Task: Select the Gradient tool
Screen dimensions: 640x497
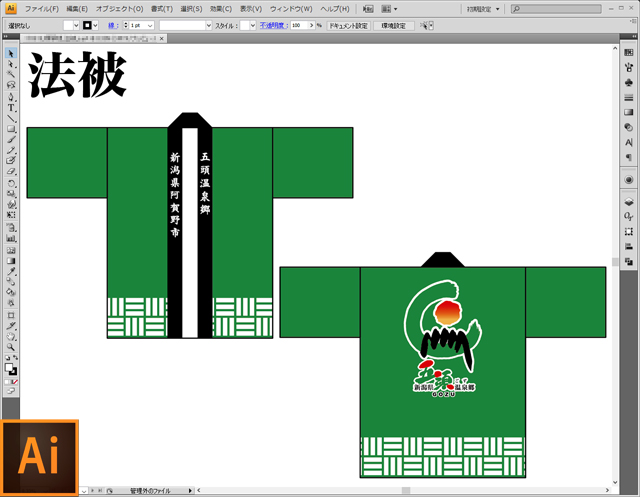Action: pyautogui.click(x=11, y=261)
